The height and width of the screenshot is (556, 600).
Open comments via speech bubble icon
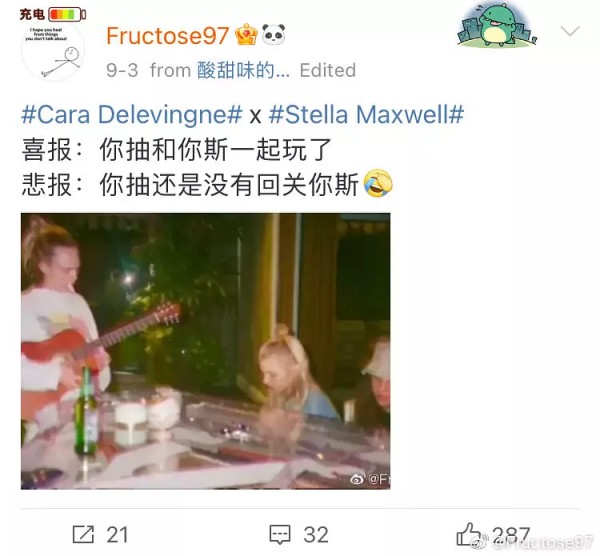[280, 535]
